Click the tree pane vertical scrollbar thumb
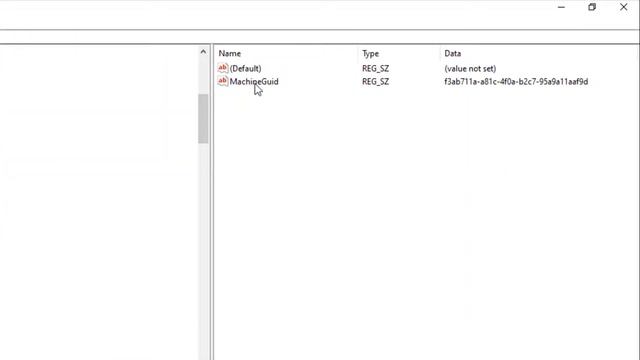This screenshot has width=640, height=360. tap(203, 119)
